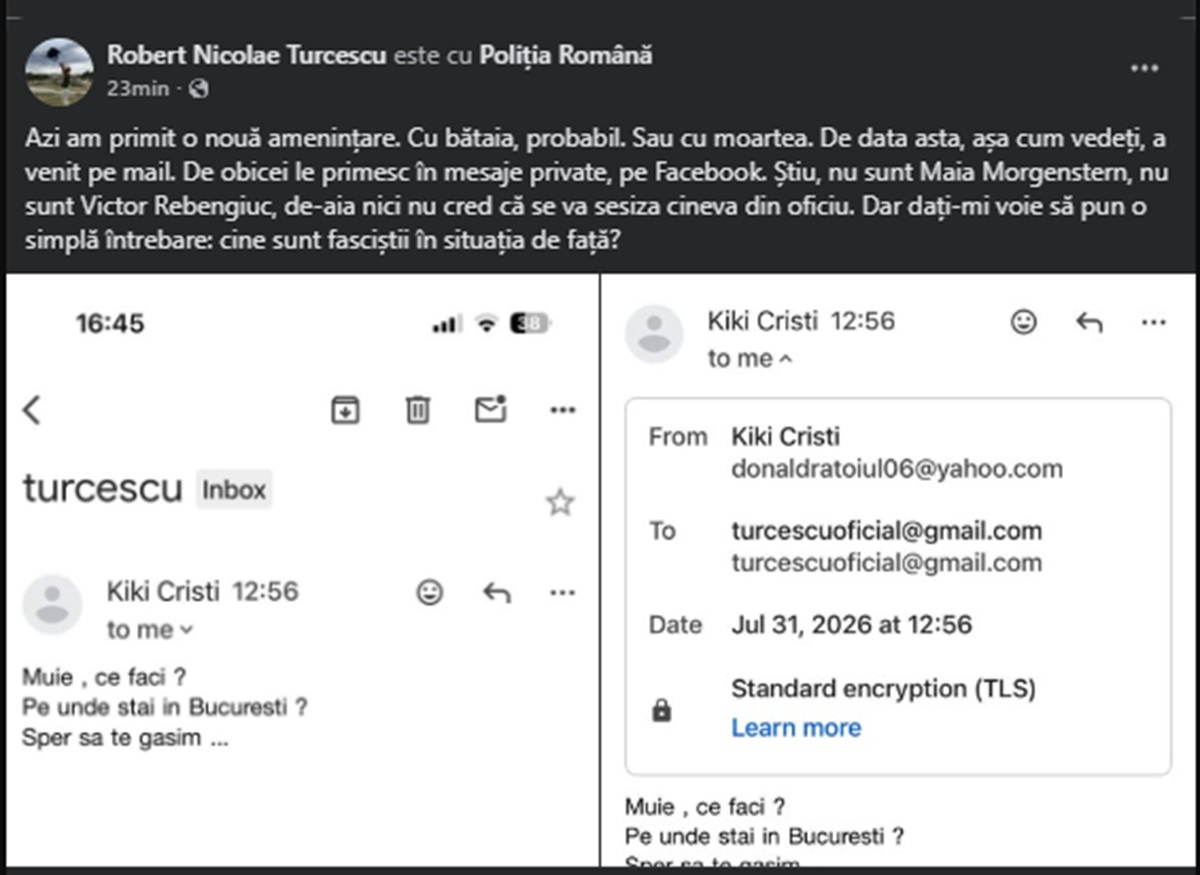Image resolution: width=1200 pixels, height=875 pixels.
Task: Reply using the arrow in the right email pane
Action: 1089,322
